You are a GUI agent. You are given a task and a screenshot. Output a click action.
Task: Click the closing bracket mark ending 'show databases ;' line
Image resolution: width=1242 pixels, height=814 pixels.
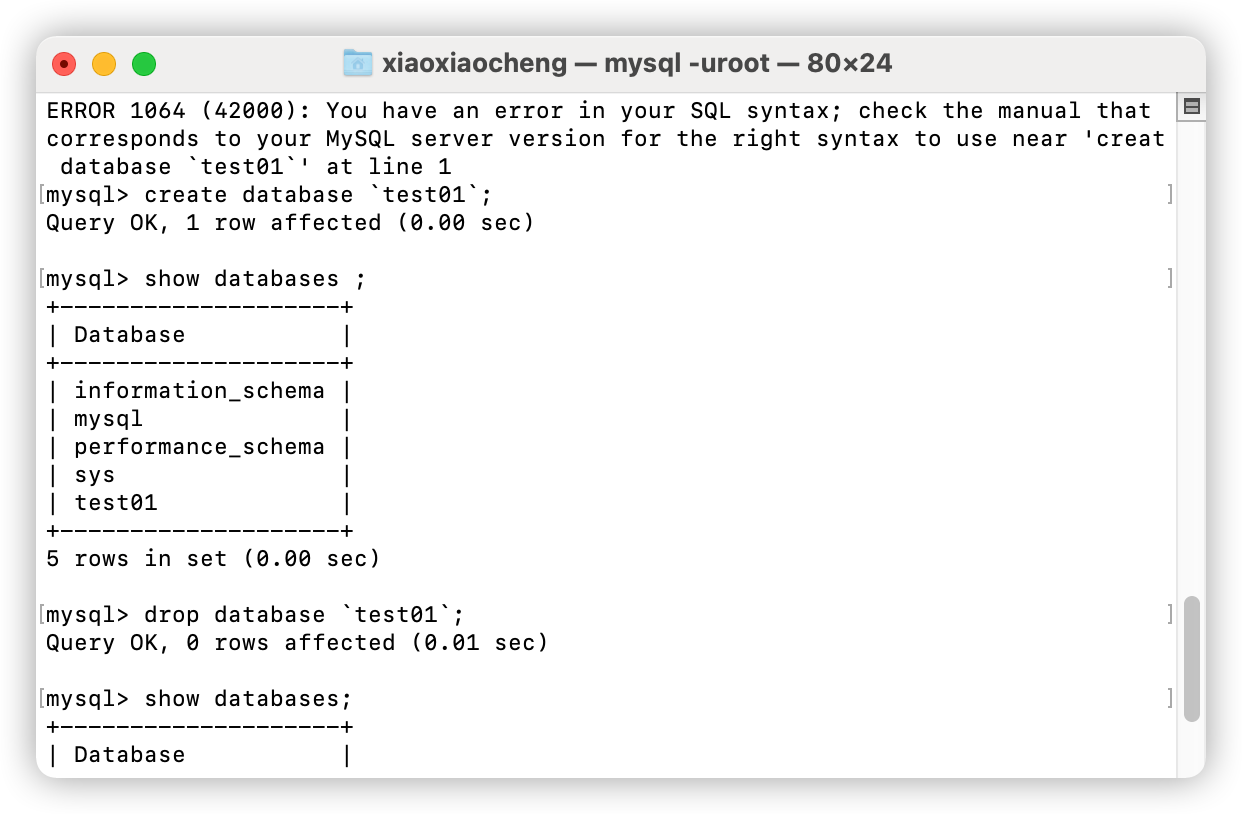pos(1170,278)
